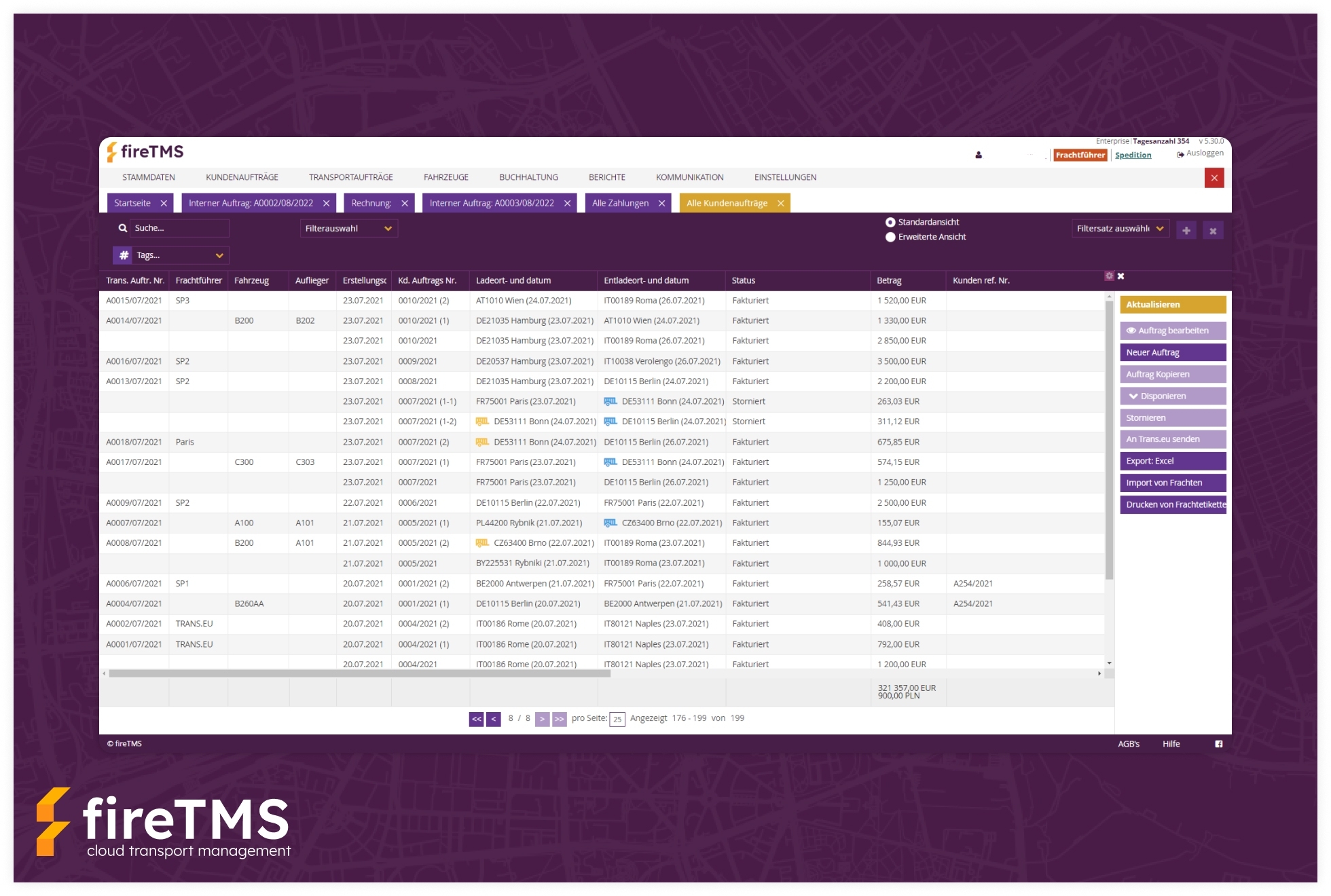Click the hashtag Tags icon
This screenshot has height=896, width=1331.
pyautogui.click(x=124, y=255)
